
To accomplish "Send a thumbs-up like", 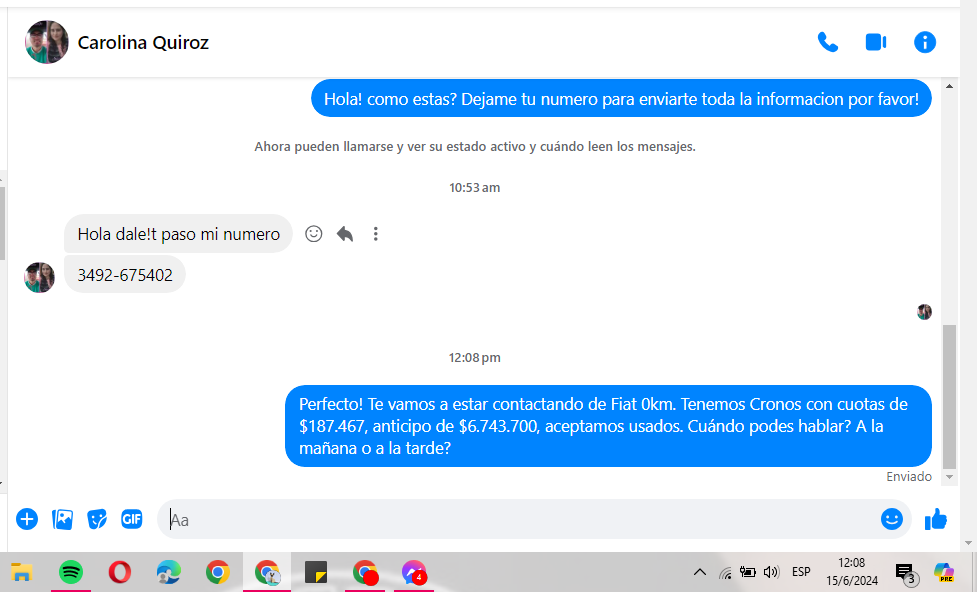I will 936,519.
